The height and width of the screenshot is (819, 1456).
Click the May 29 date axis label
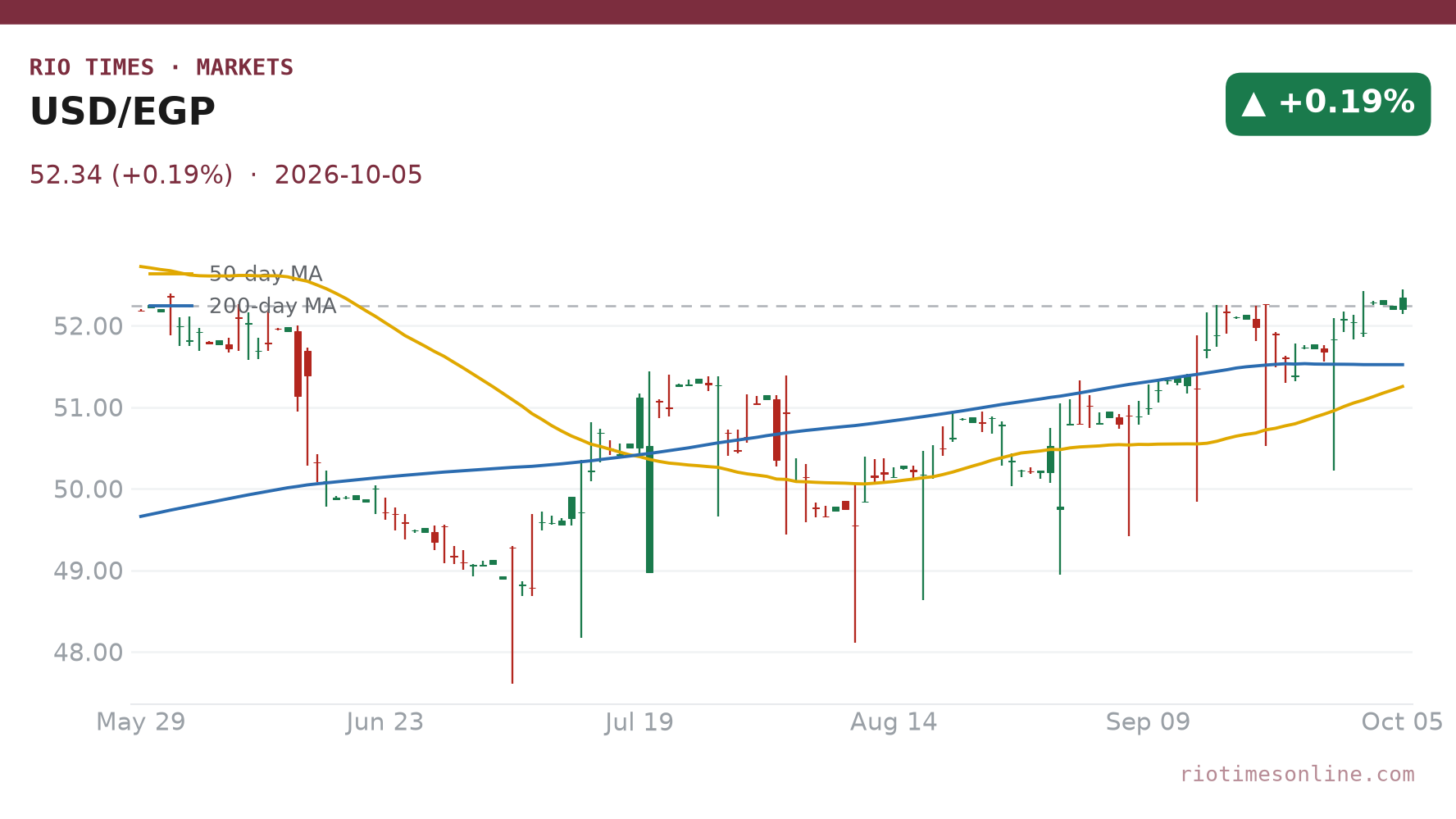141,722
